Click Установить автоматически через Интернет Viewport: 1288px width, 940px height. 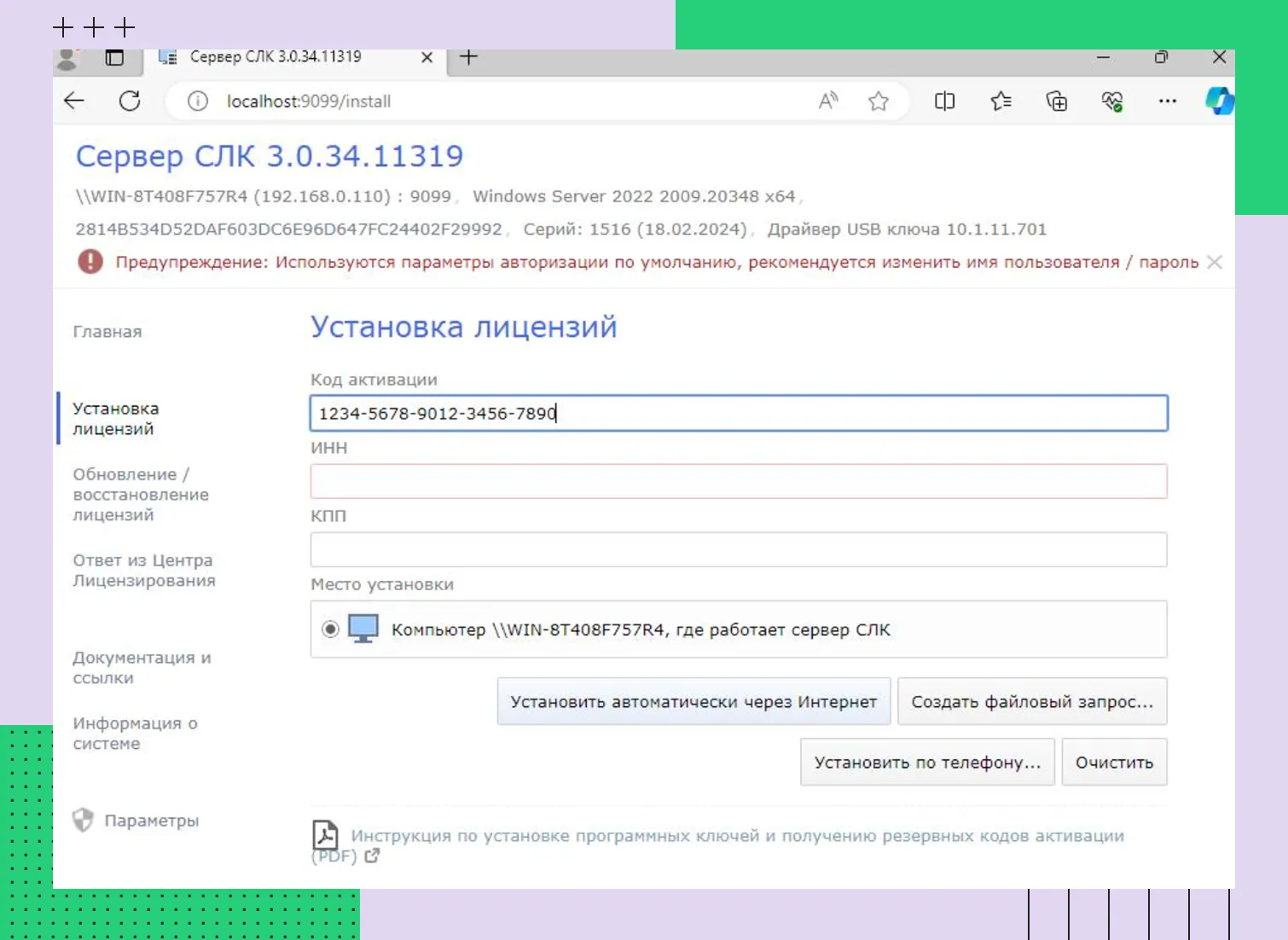pos(693,702)
